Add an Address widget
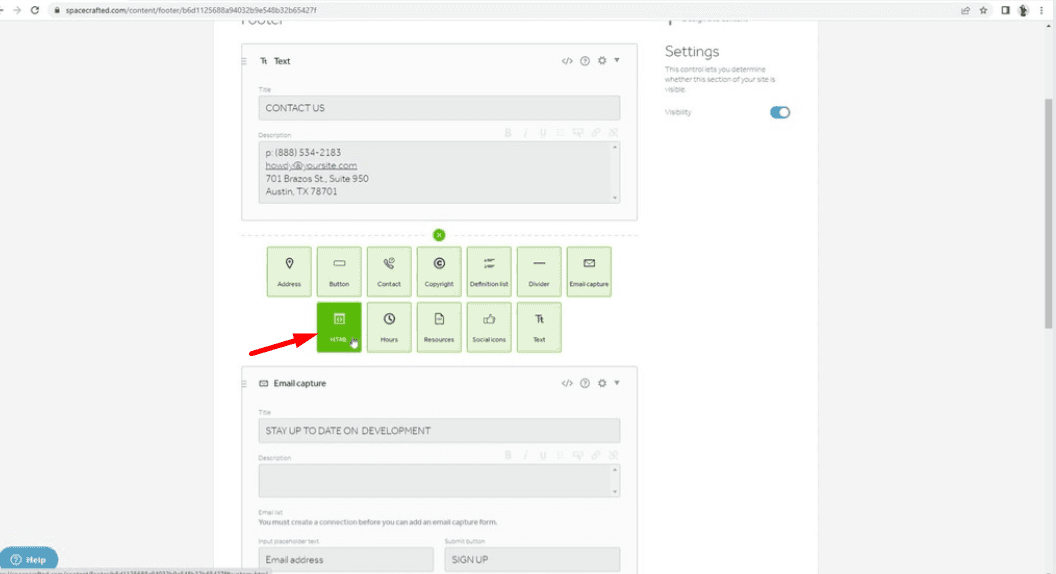 (289, 272)
